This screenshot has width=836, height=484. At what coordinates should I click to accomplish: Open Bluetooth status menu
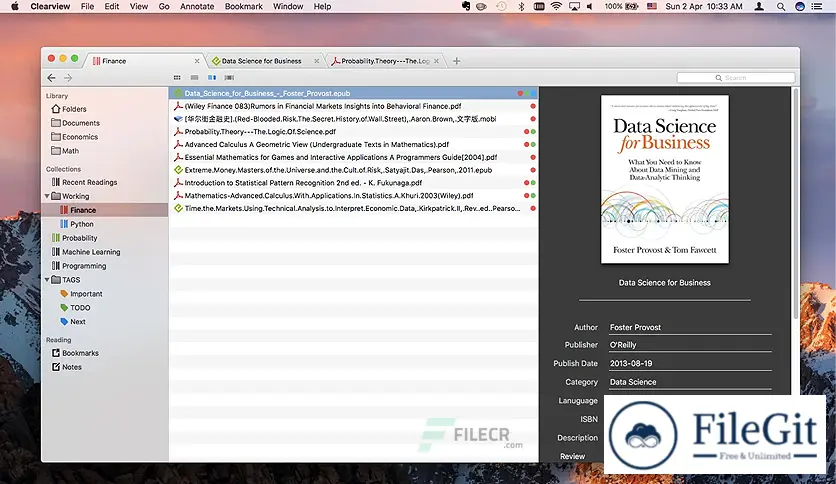[521, 6]
